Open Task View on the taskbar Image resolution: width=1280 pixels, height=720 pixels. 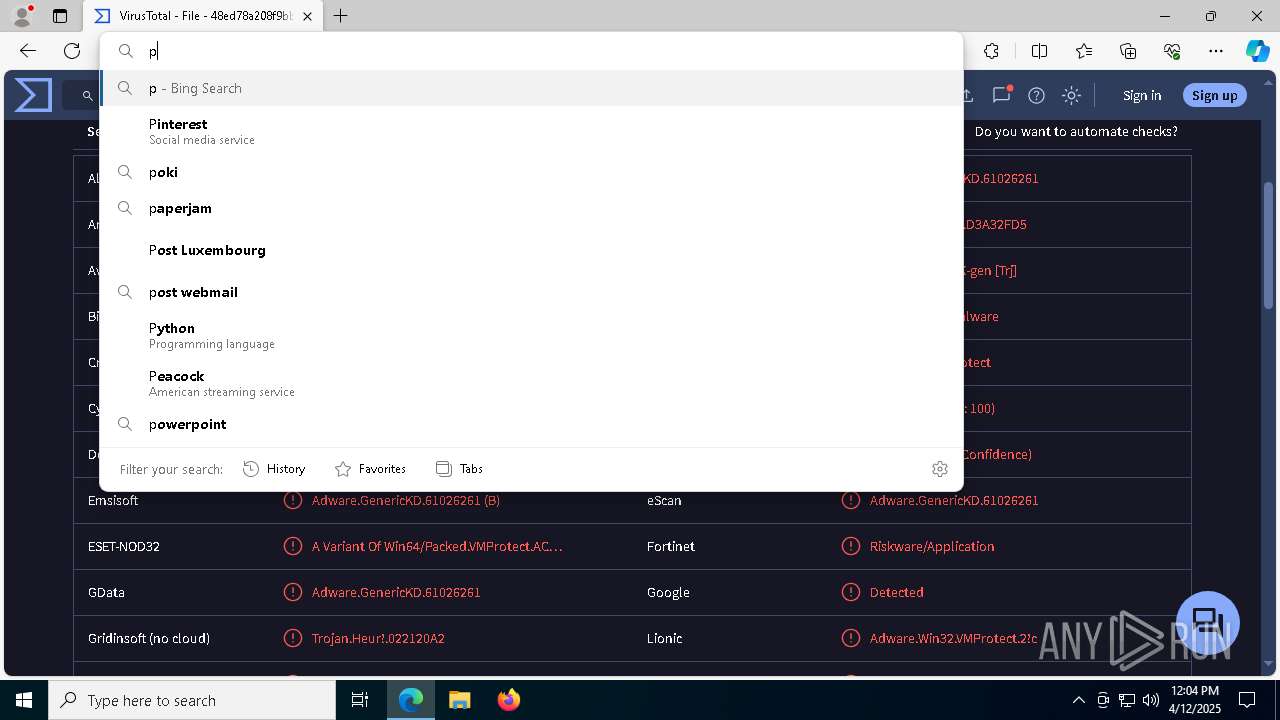pos(360,700)
